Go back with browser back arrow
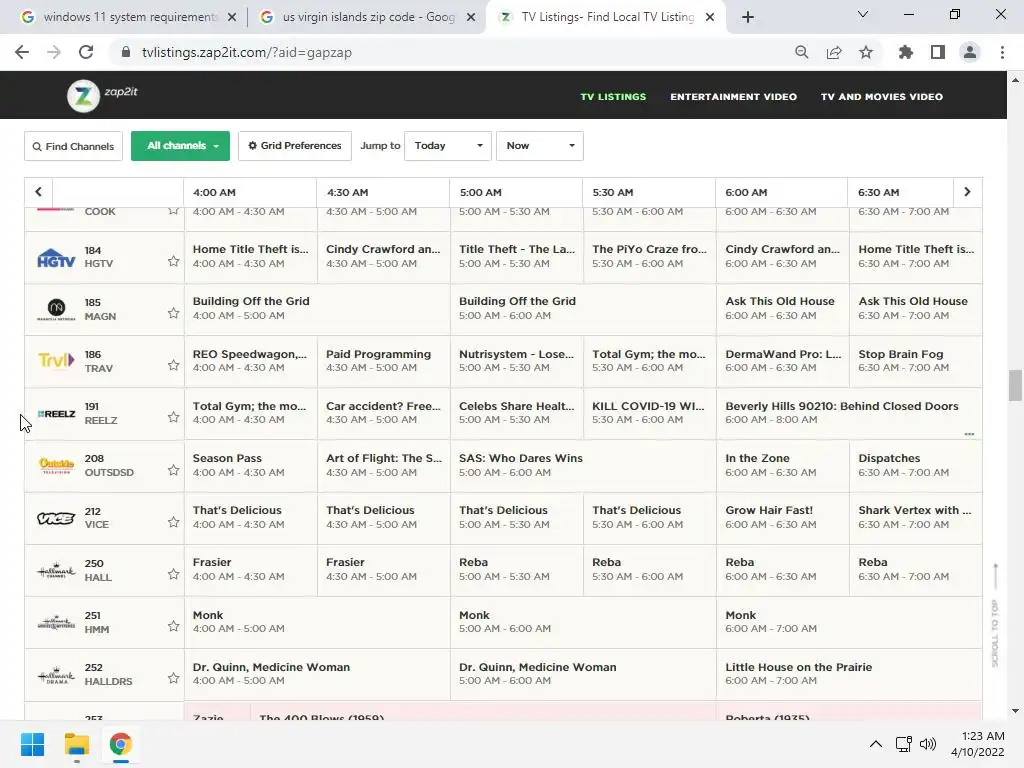Screen dimensions: 1024x768 click(22, 52)
